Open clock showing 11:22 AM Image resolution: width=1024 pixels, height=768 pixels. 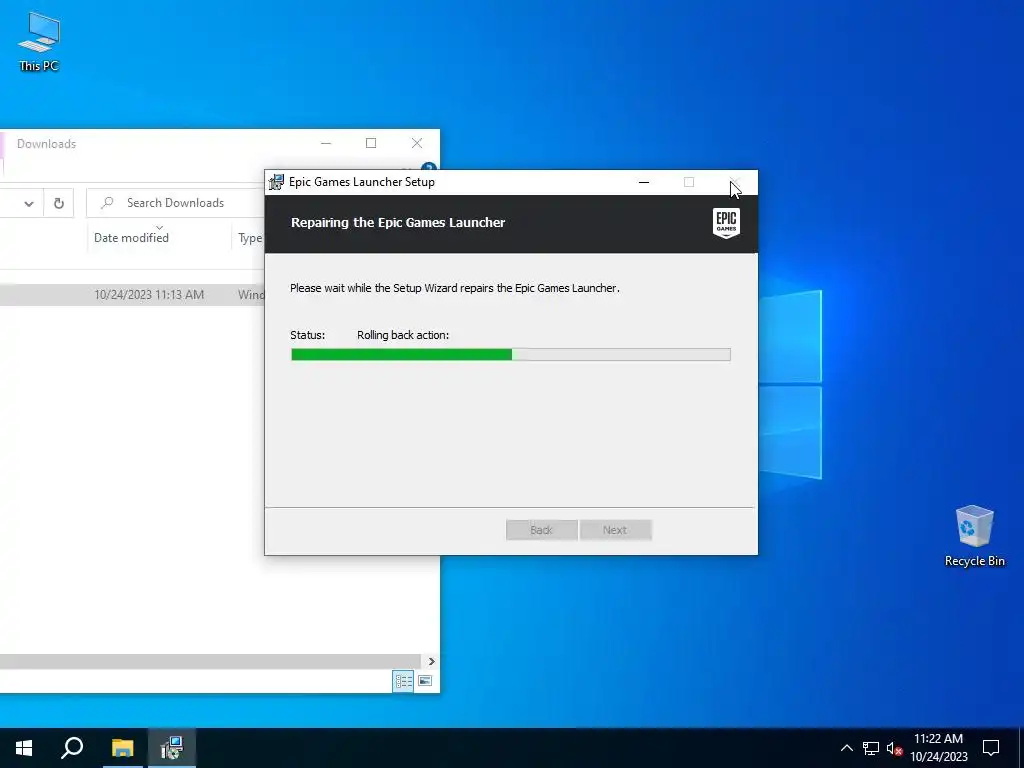(x=938, y=748)
